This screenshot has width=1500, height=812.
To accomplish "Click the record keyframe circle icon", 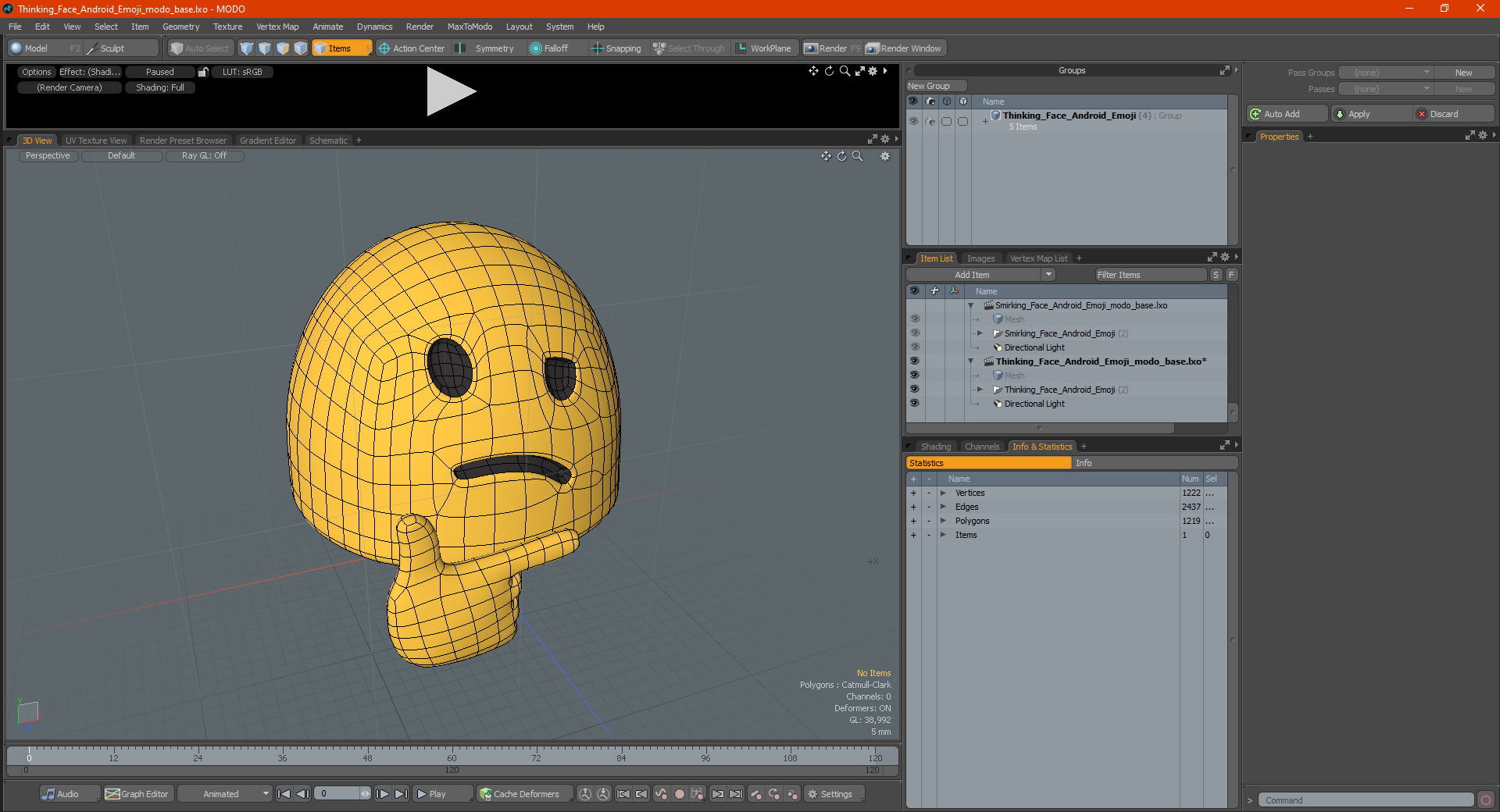I will pyautogui.click(x=680, y=794).
